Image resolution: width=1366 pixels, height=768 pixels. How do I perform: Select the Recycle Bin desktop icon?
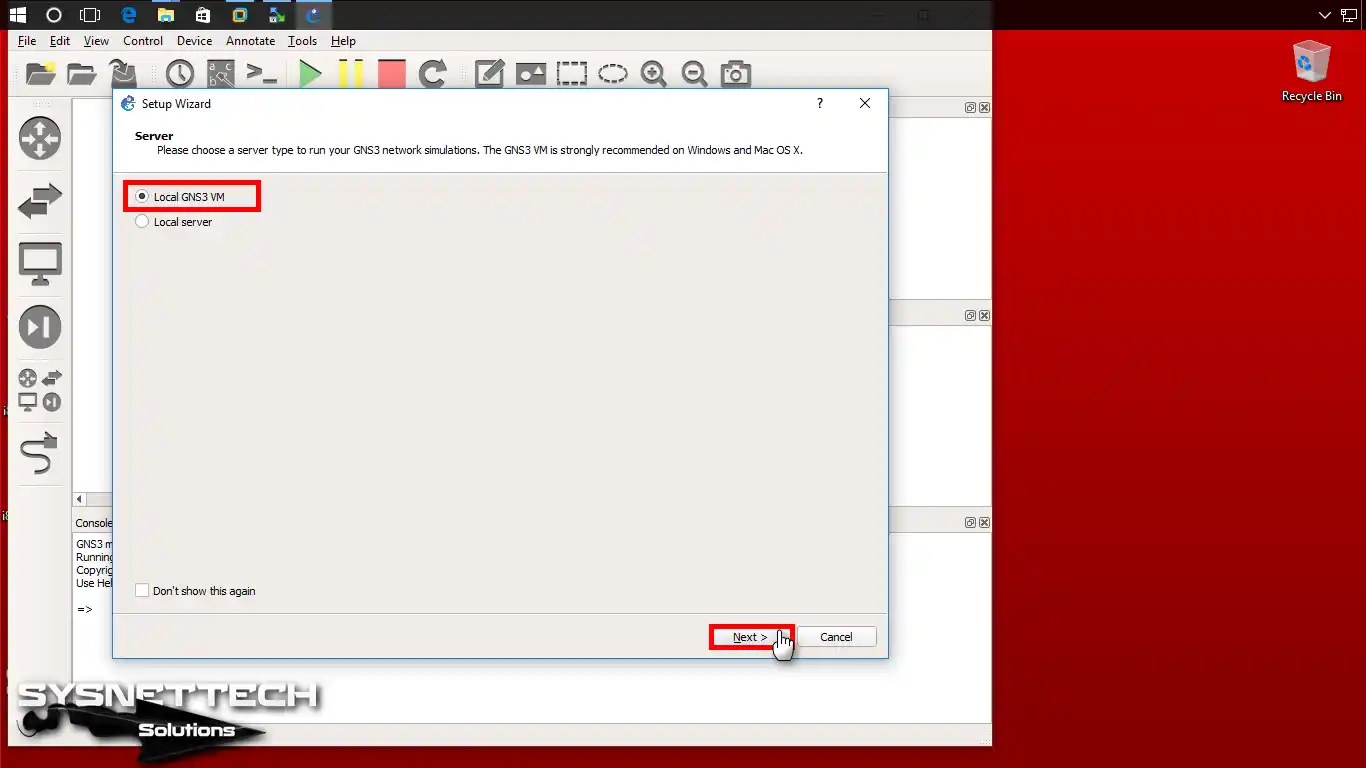click(x=1311, y=70)
